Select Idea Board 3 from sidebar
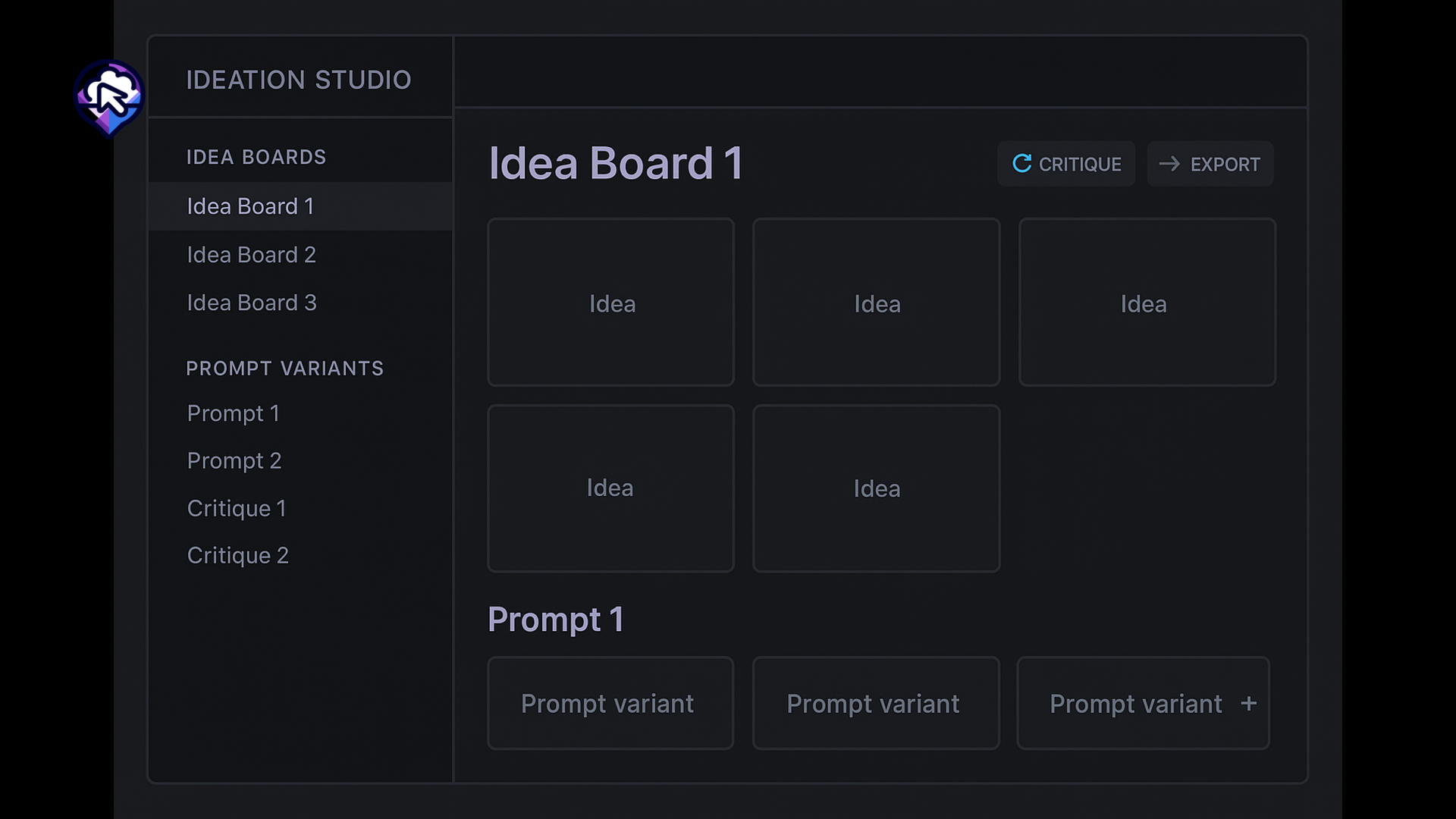This screenshot has width=1456, height=819. point(252,303)
